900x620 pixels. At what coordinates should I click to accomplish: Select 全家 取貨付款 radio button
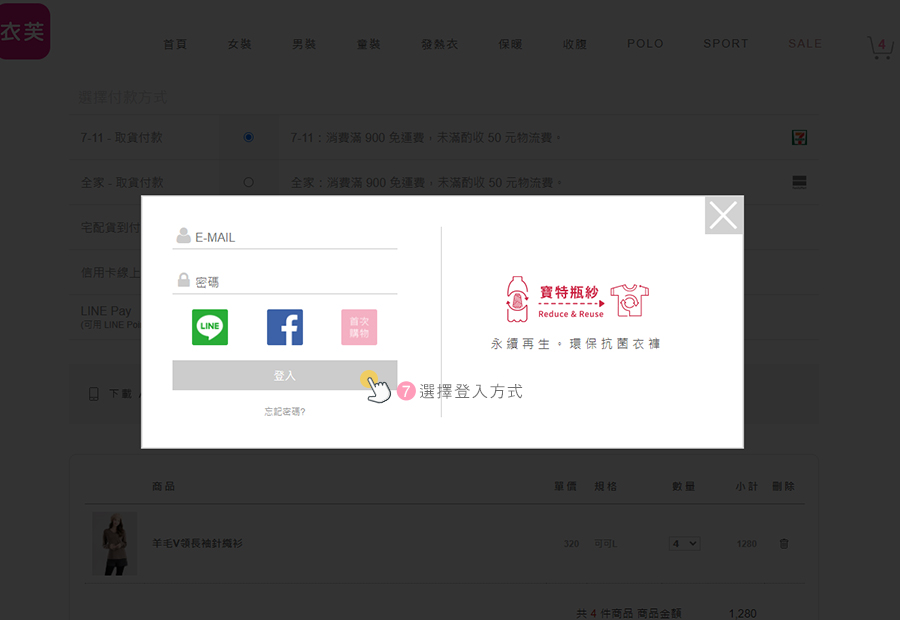pyautogui.click(x=248, y=182)
